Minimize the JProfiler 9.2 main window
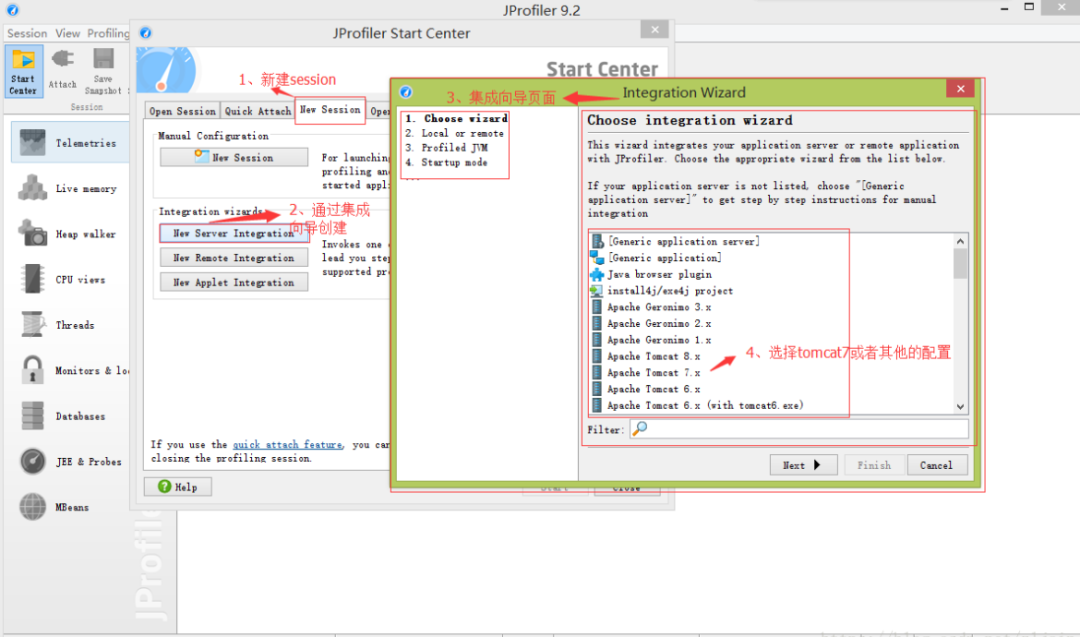Viewport: 1080px width, 637px height. pos(1004,8)
